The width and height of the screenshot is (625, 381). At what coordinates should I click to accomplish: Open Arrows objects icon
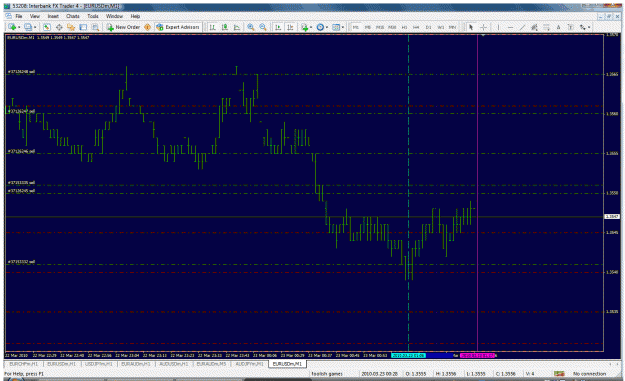click(582, 27)
